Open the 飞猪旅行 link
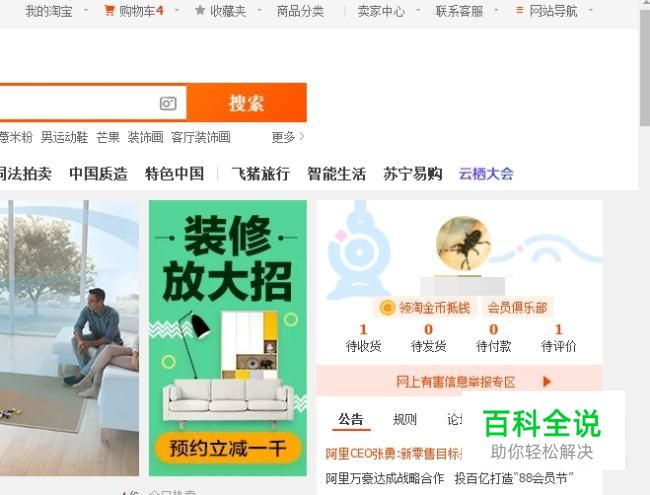The height and width of the screenshot is (495, 650). pyautogui.click(x=261, y=174)
